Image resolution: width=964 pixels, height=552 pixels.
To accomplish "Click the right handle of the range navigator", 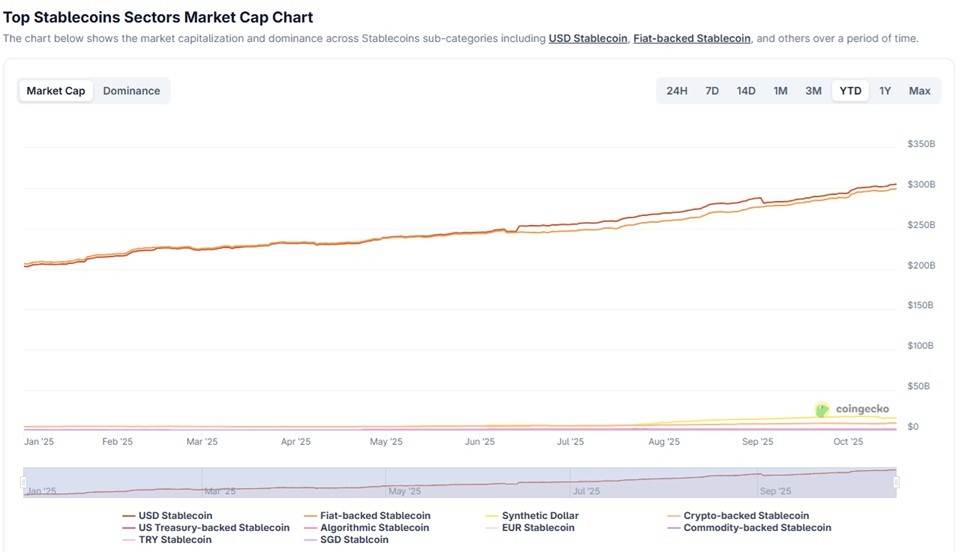I will tap(896, 483).
